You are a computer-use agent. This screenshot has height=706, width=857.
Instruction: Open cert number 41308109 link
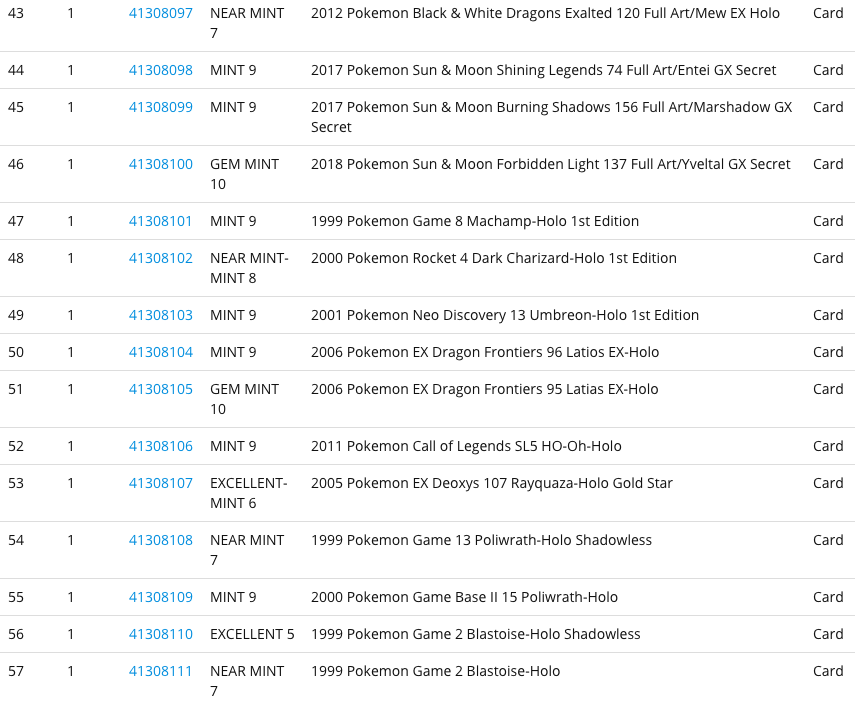[161, 597]
